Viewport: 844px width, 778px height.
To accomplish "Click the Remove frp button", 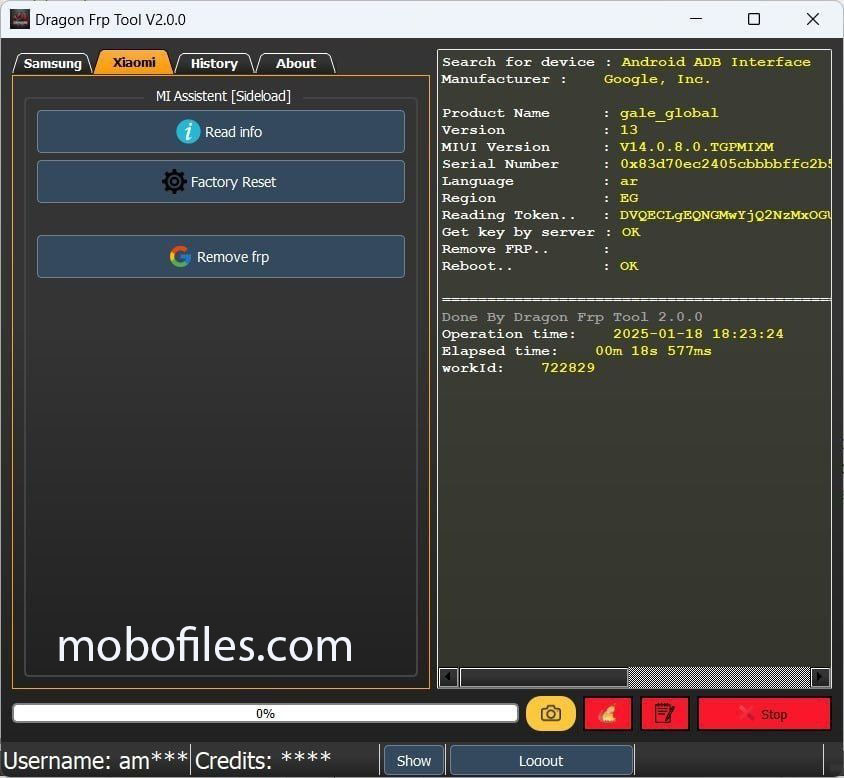I will (221, 256).
